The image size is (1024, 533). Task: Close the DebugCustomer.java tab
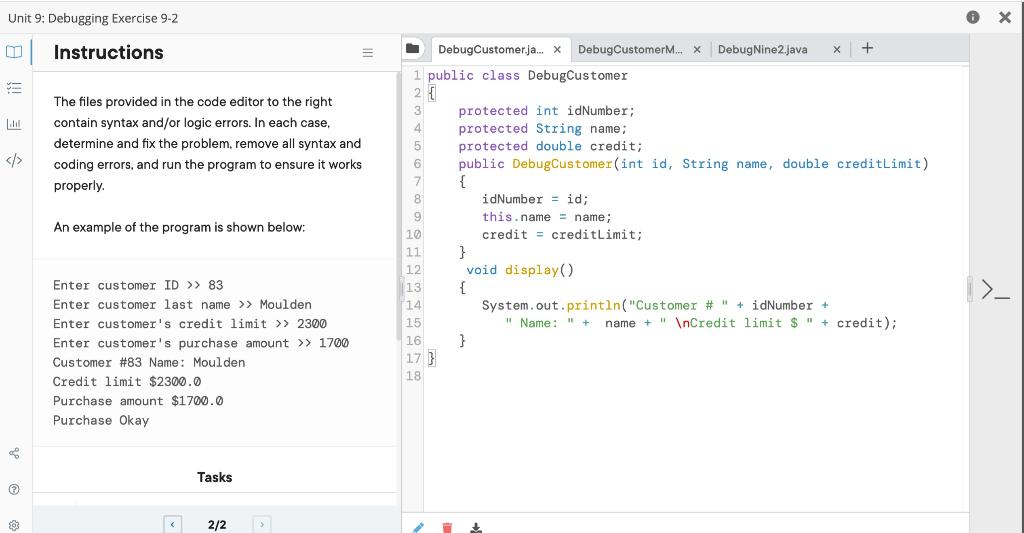[x=557, y=50]
